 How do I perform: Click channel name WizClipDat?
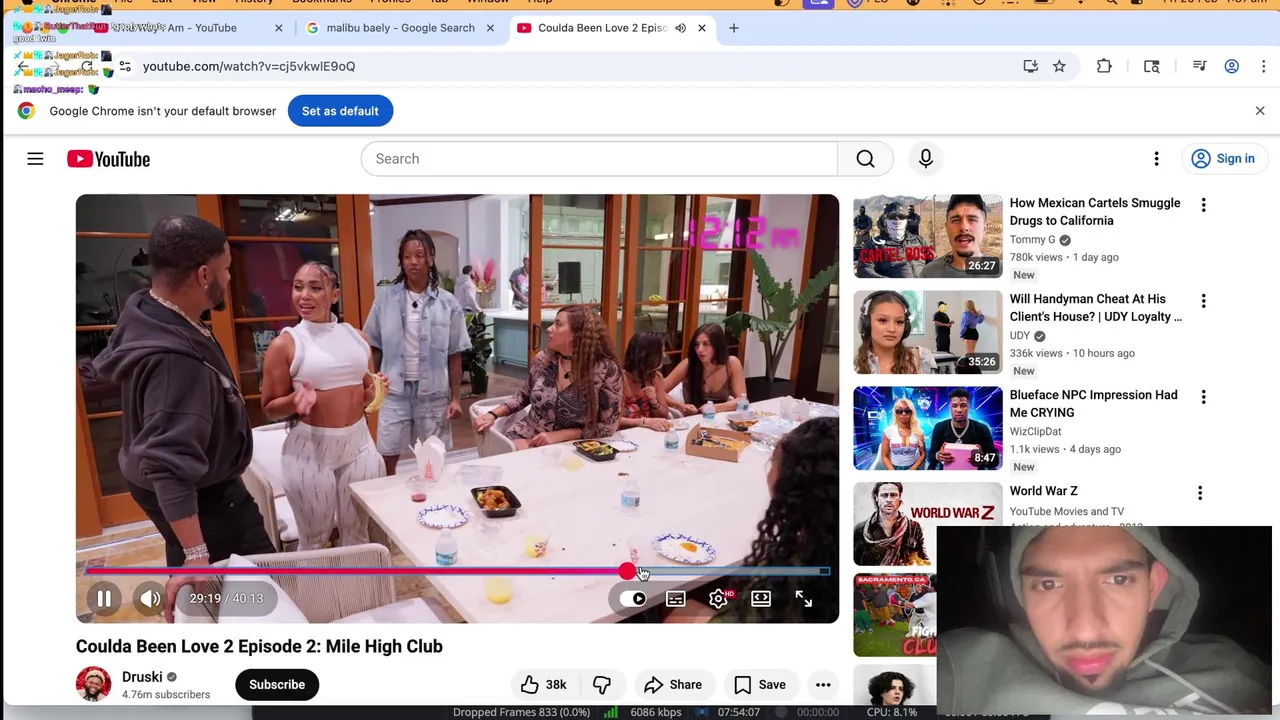pos(1035,432)
